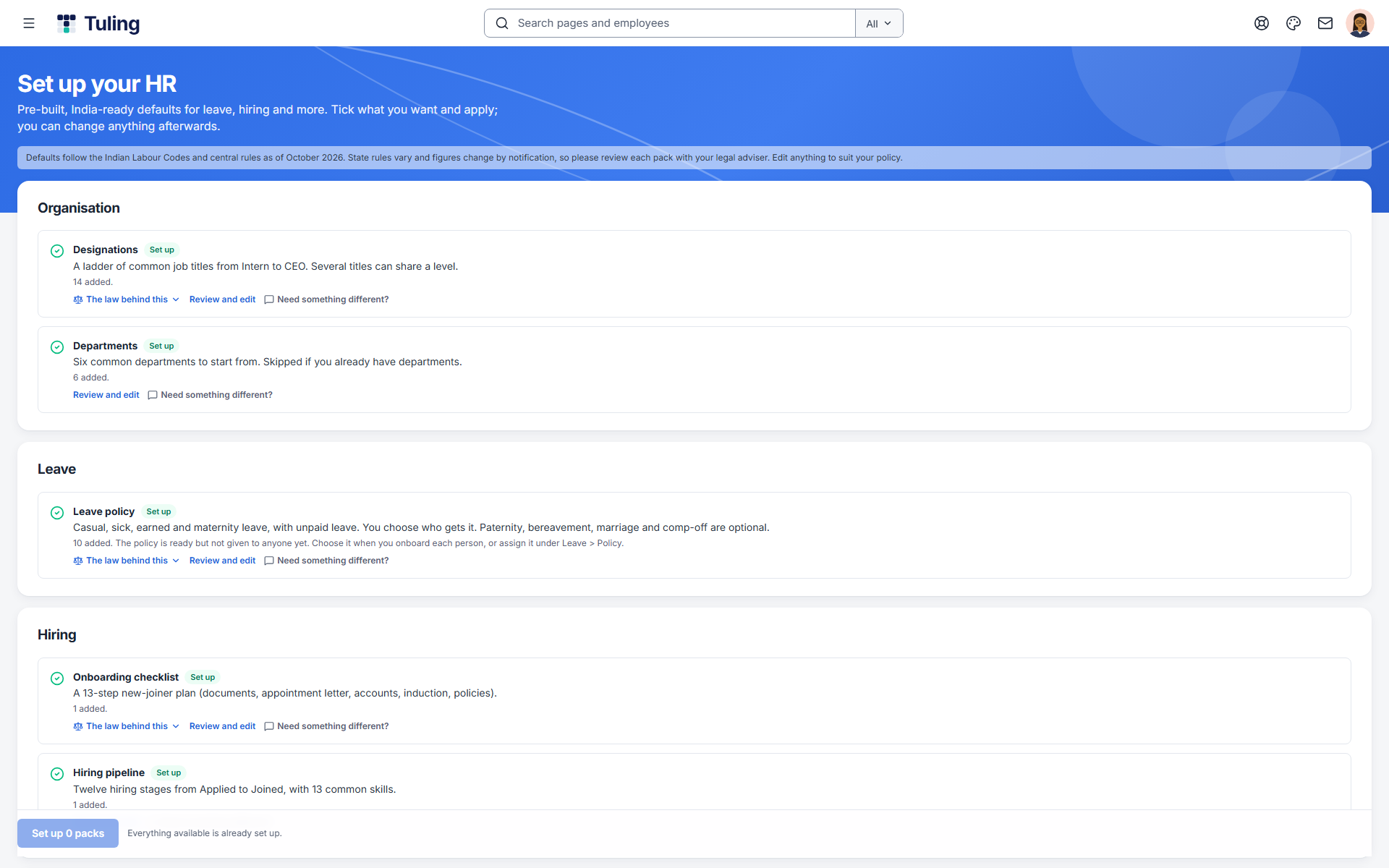Open the All search filter dropdown

pyautogui.click(x=879, y=23)
